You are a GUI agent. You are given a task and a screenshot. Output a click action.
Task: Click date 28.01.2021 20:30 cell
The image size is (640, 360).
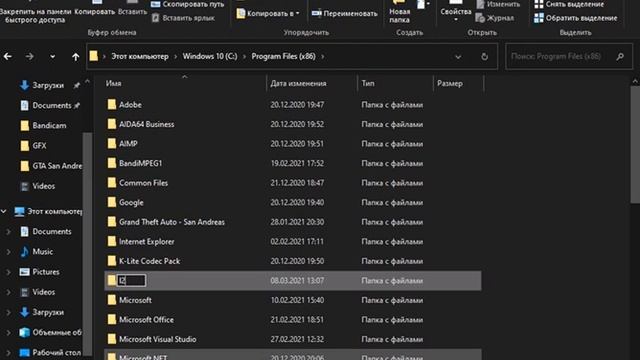click(297, 222)
